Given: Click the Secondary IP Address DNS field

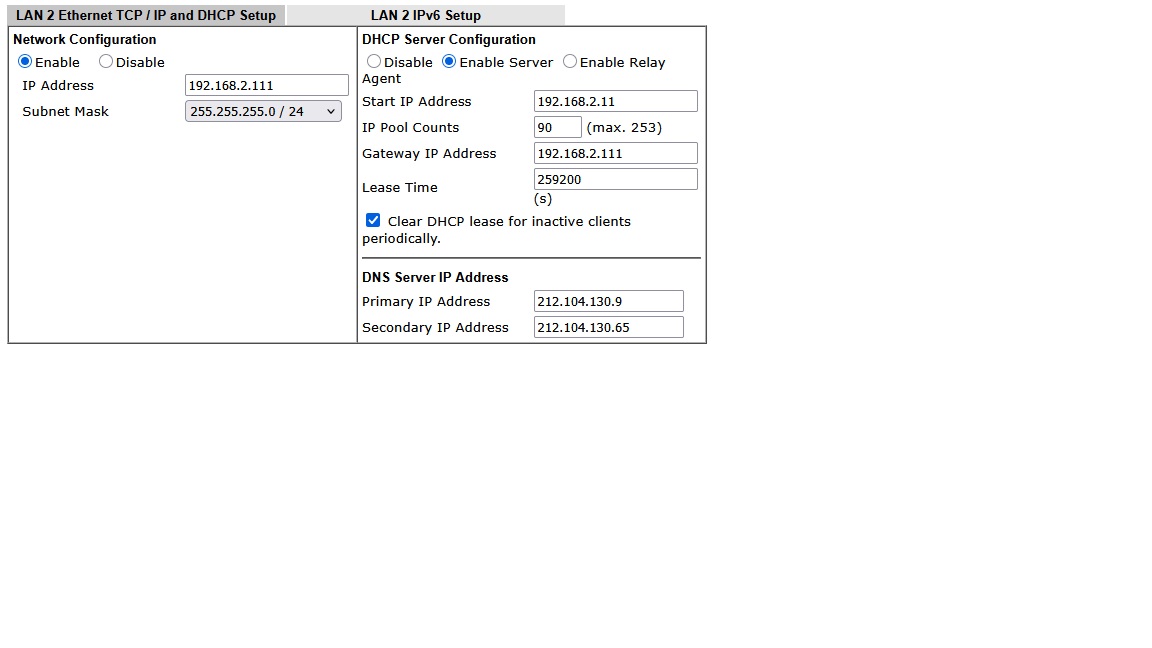Looking at the screenshot, I should (x=608, y=328).
